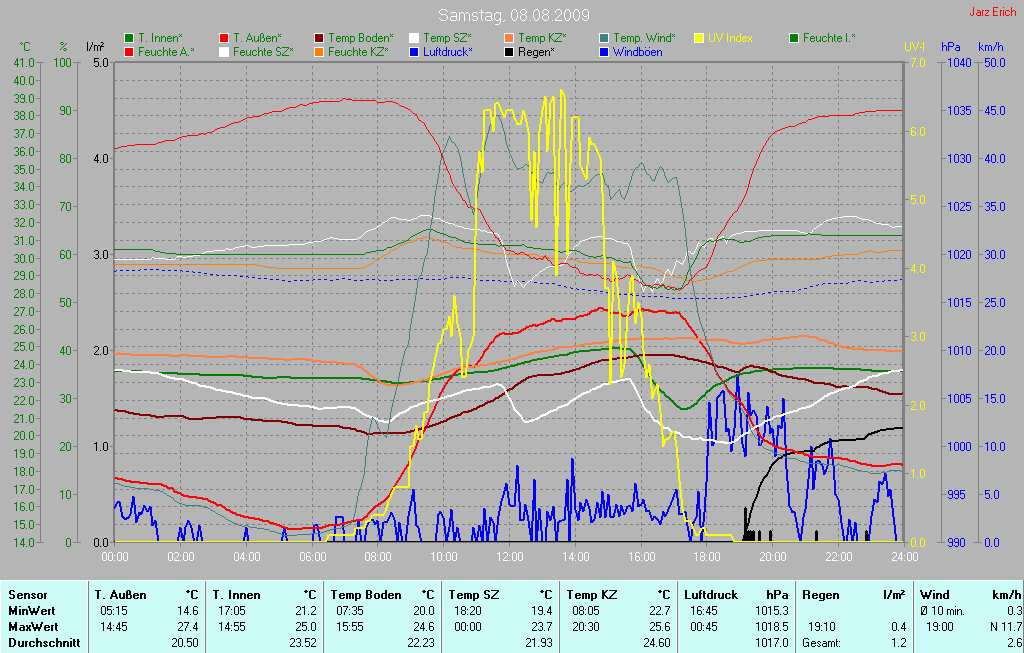Click the km/h wind axis unit label
Screen dimensions: 1024x653
pos(991,47)
